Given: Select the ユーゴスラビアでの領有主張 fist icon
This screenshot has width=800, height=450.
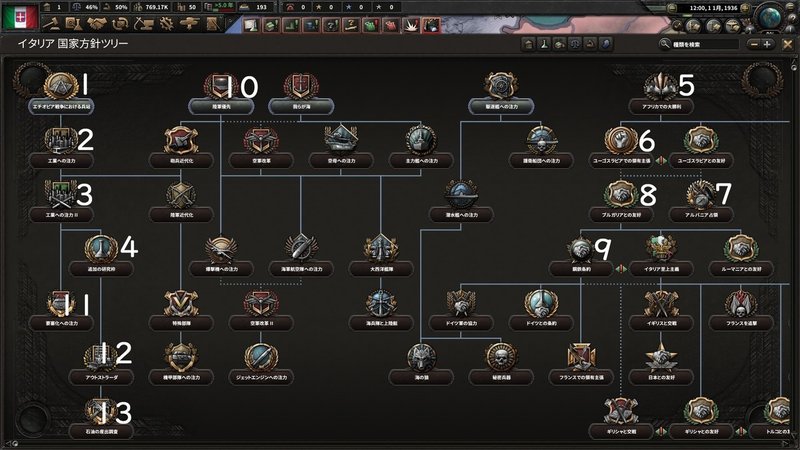Looking at the screenshot, I should pos(620,140).
